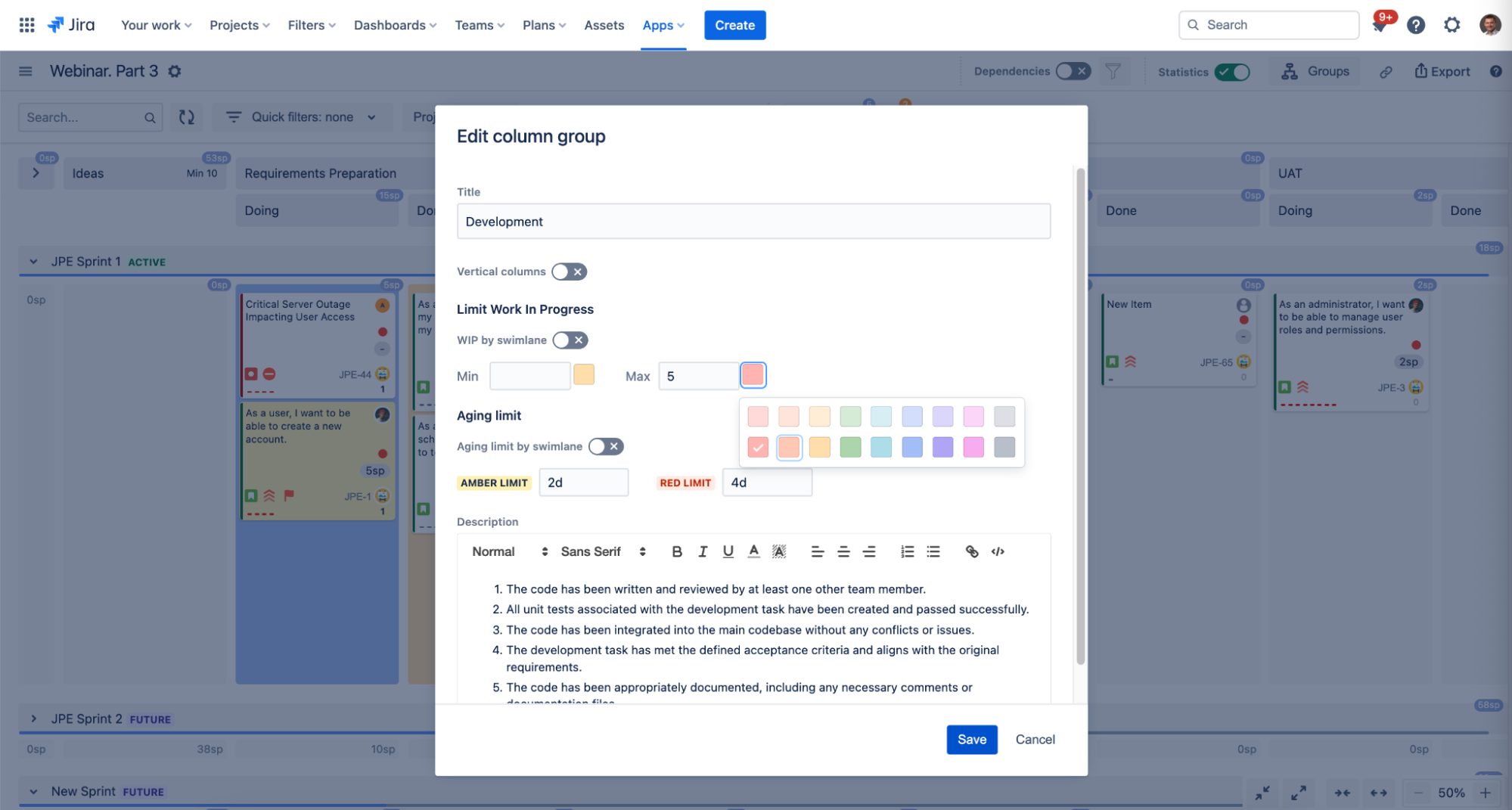Click the Underline formatting icon
The image size is (1512, 810).
[x=728, y=551]
